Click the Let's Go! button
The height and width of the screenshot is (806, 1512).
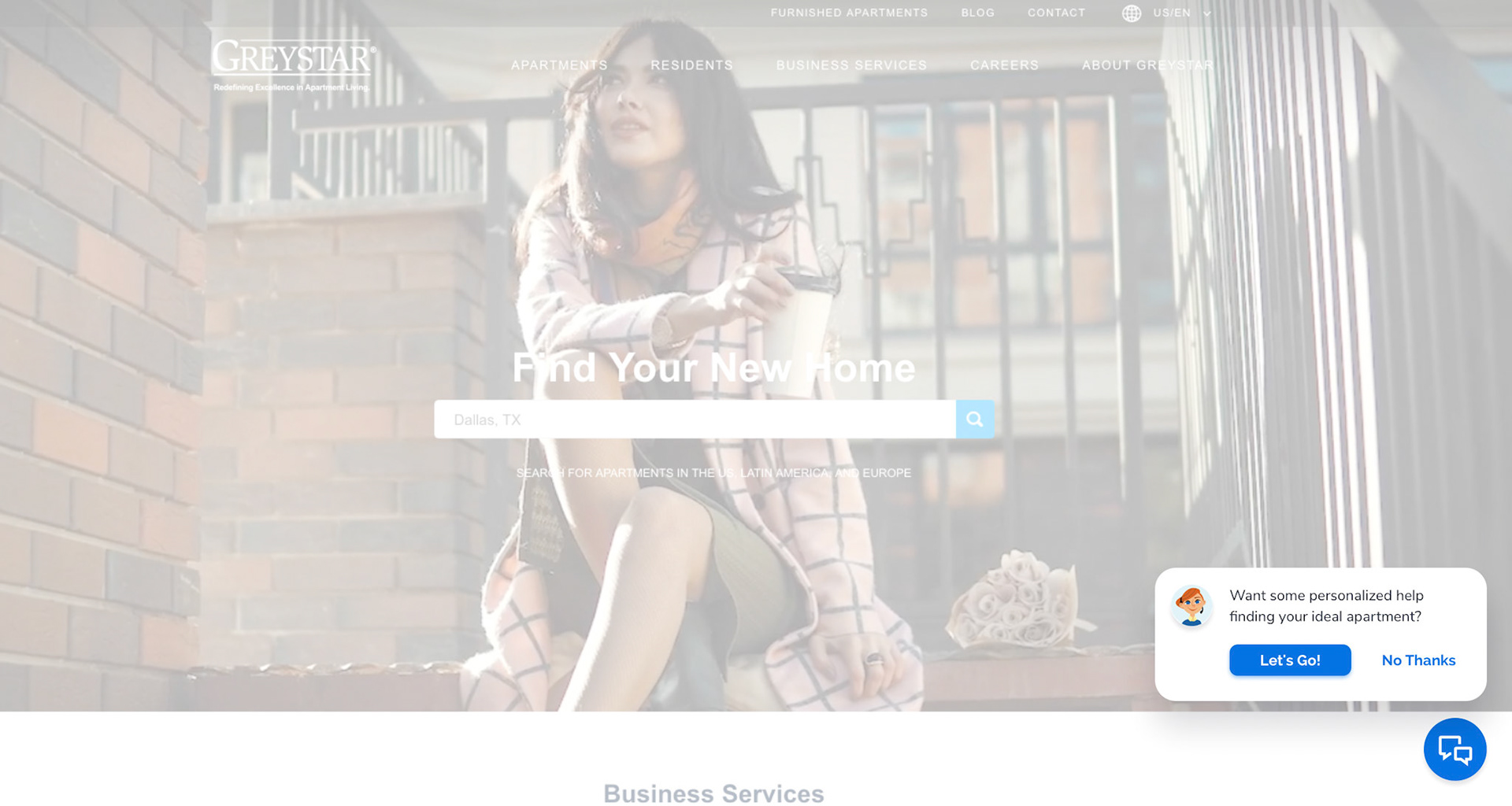pos(1290,660)
